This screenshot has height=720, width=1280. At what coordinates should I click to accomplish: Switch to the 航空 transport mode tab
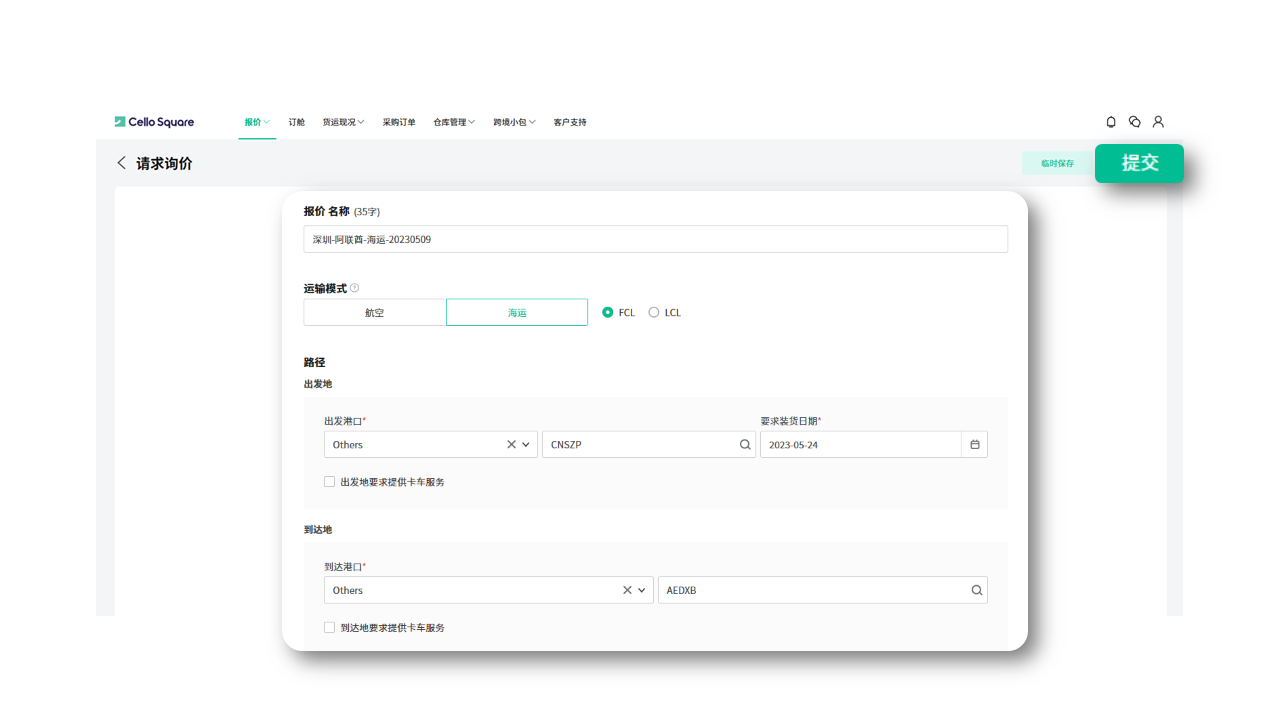[x=375, y=313]
